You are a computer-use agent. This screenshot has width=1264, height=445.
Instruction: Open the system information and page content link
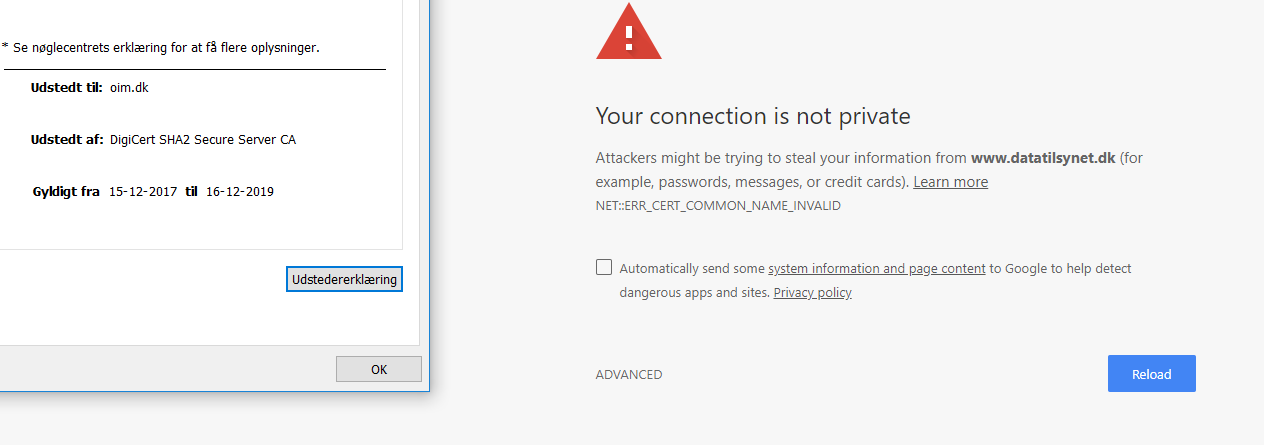[x=876, y=268]
